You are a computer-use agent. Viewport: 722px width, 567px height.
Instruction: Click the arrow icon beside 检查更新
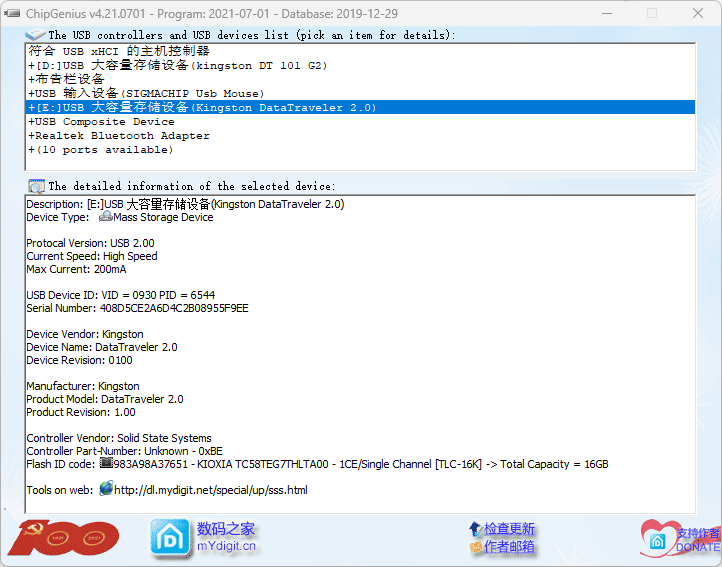click(475, 529)
